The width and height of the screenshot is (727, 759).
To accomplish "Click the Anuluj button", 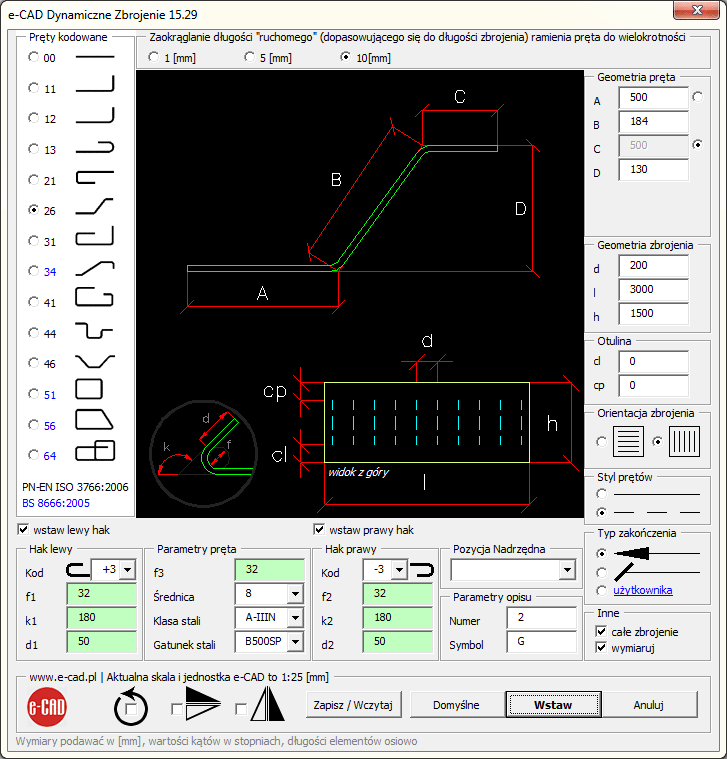I will 649,704.
